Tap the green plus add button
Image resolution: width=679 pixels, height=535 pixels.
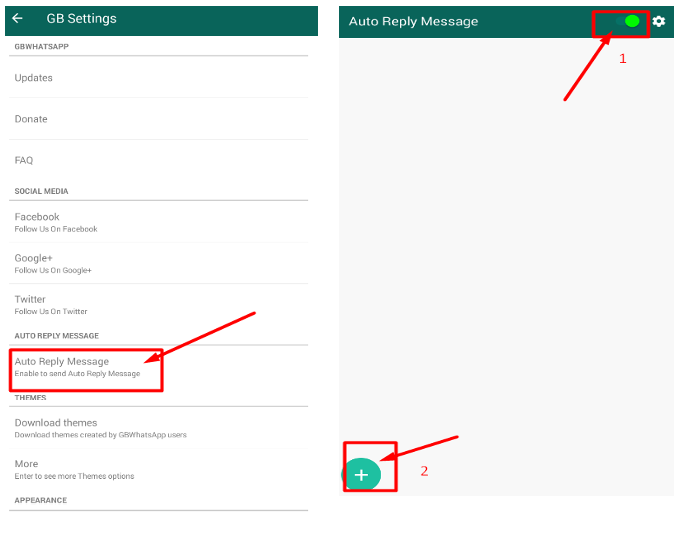361,475
